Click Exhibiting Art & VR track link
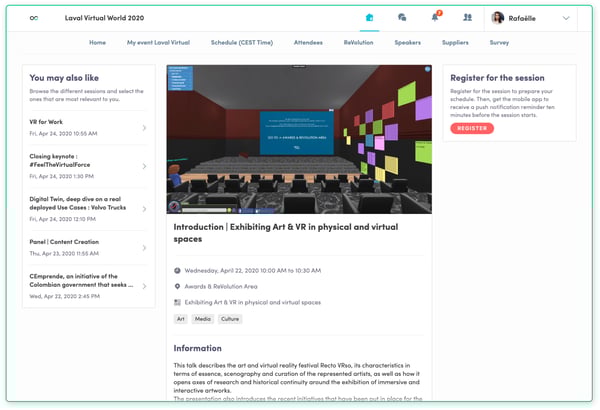 pos(253,302)
